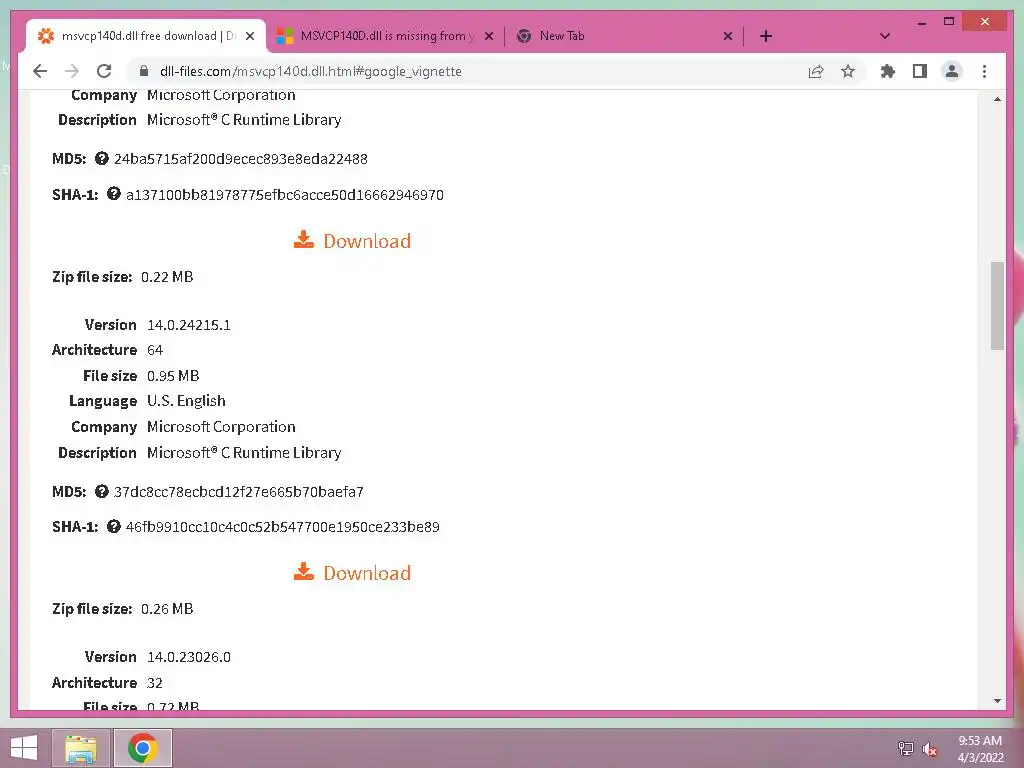Viewport: 1024px width, 768px height.
Task: Click the muted volume tray icon
Action: [x=929, y=749]
